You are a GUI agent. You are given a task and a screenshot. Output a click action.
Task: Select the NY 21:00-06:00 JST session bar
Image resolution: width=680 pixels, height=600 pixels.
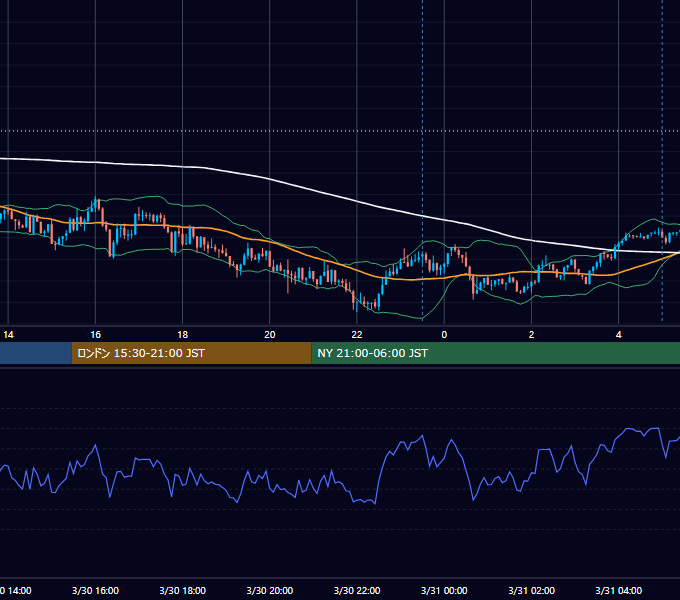coord(496,353)
